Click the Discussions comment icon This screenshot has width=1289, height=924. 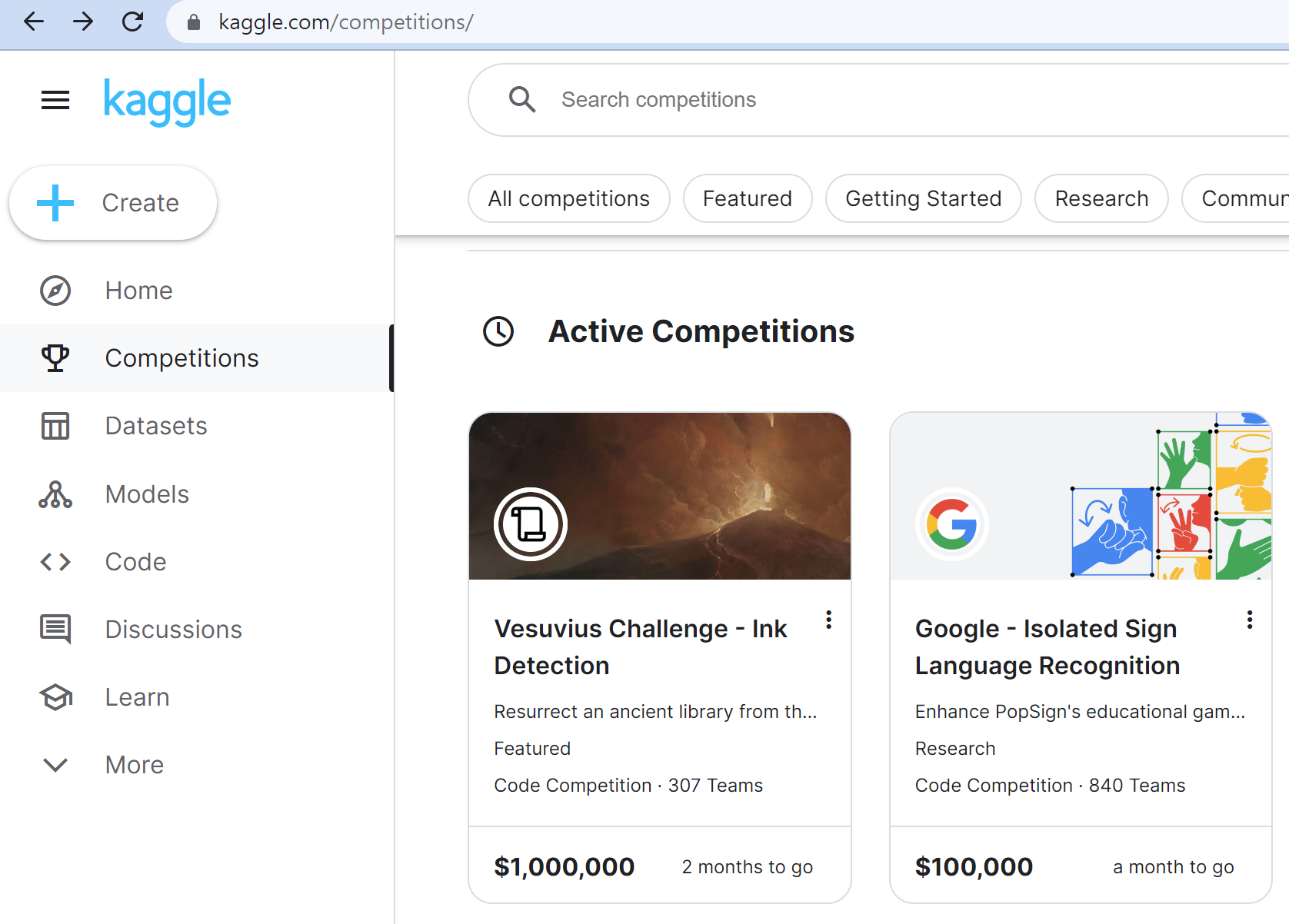(x=55, y=630)
